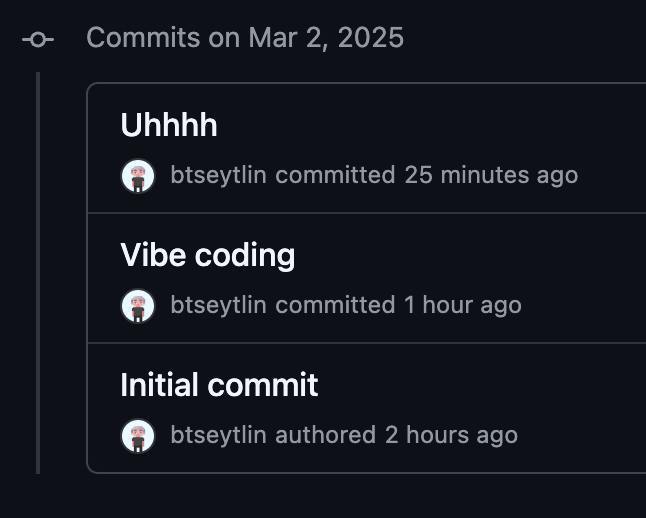Open the Vibe coding commit
The width and height of the screenshot is (646, 518).
pos(208,255)
